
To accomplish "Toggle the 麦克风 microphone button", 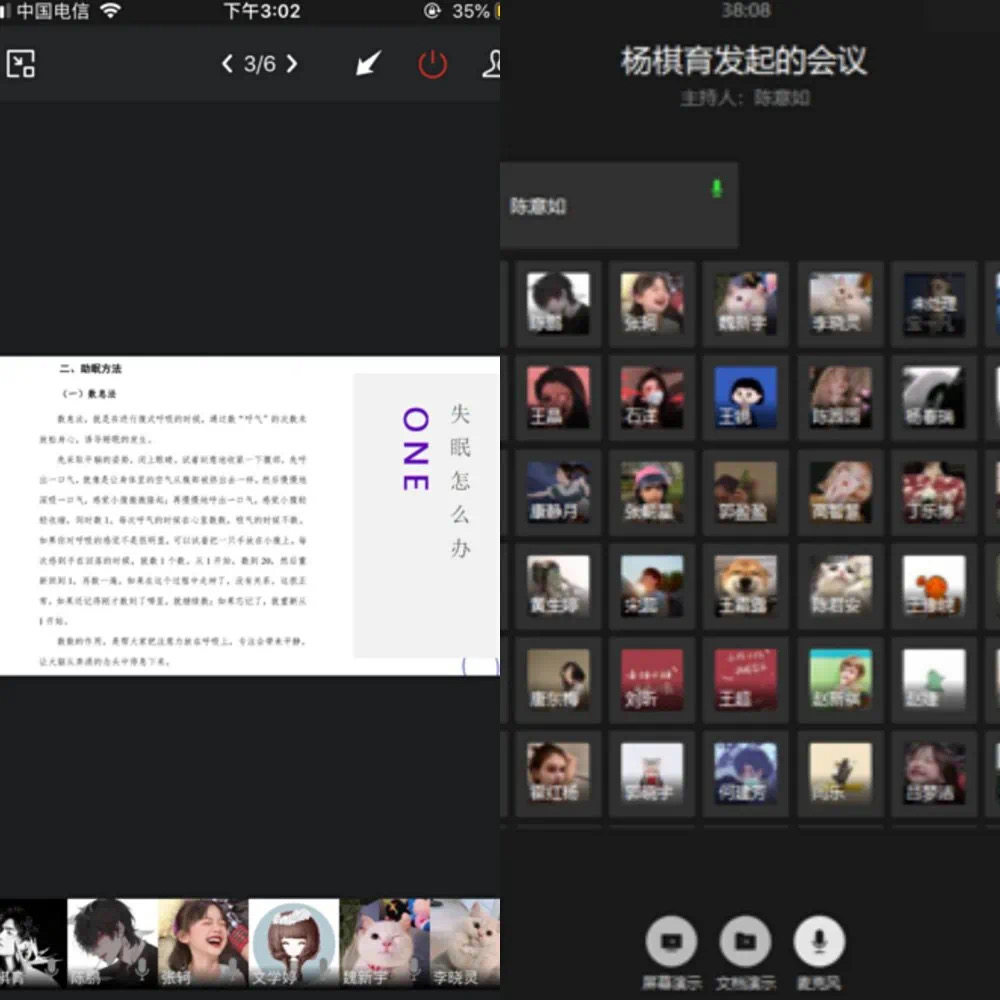I will tap(819, 942).
